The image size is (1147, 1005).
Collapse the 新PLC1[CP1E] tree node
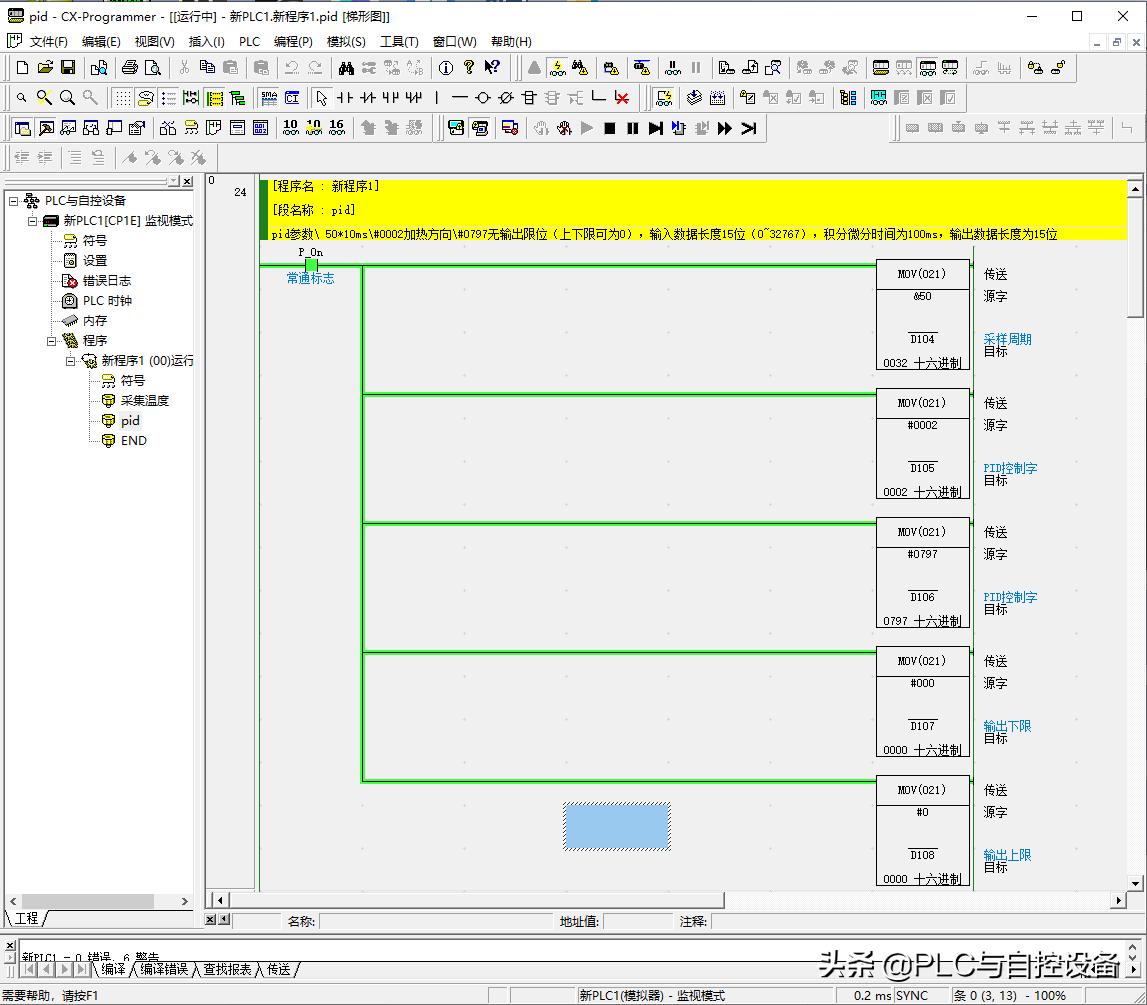coord(33,221)
